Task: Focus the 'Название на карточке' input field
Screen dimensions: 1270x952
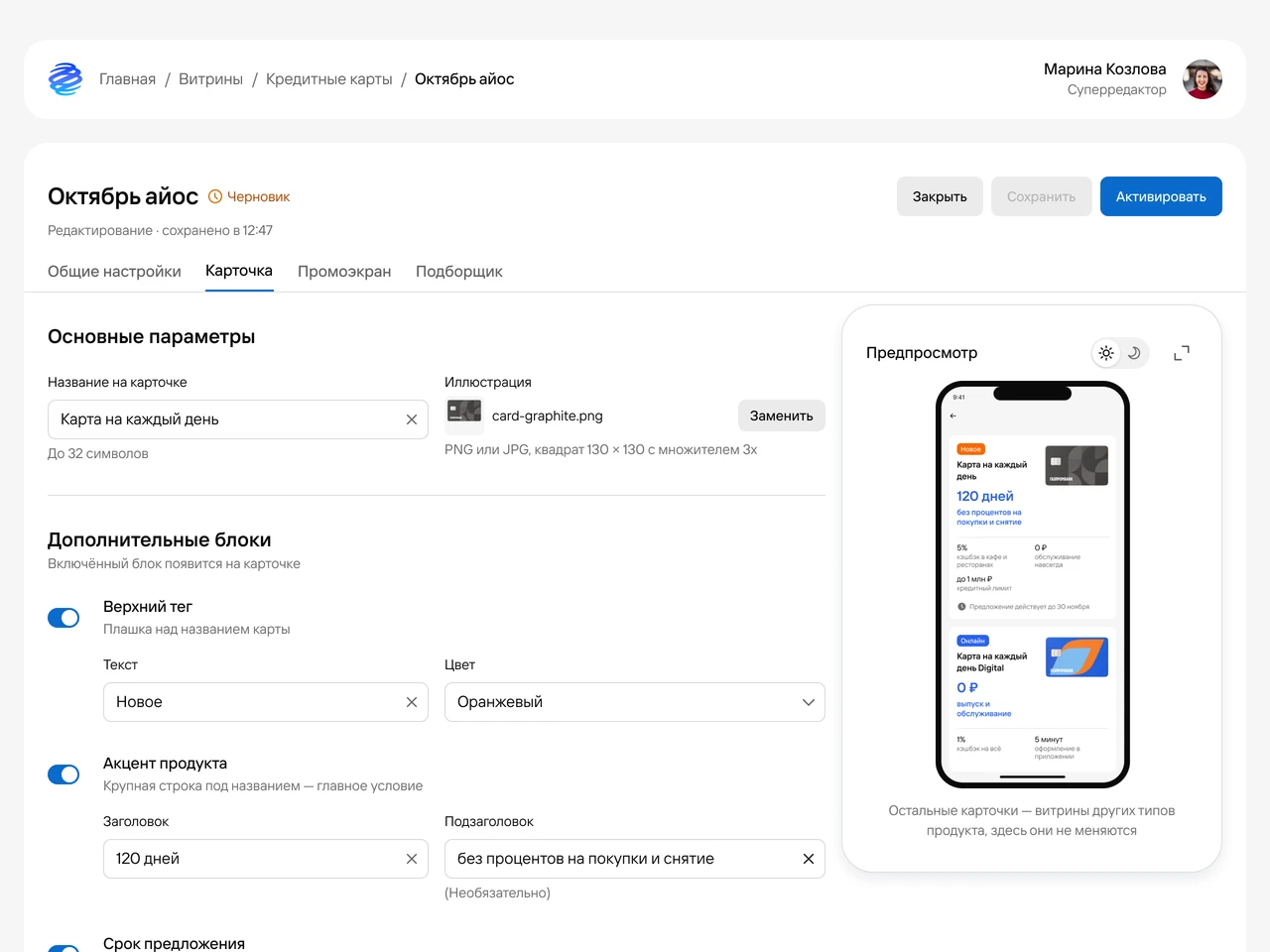Action: click(x=238, y=419)
